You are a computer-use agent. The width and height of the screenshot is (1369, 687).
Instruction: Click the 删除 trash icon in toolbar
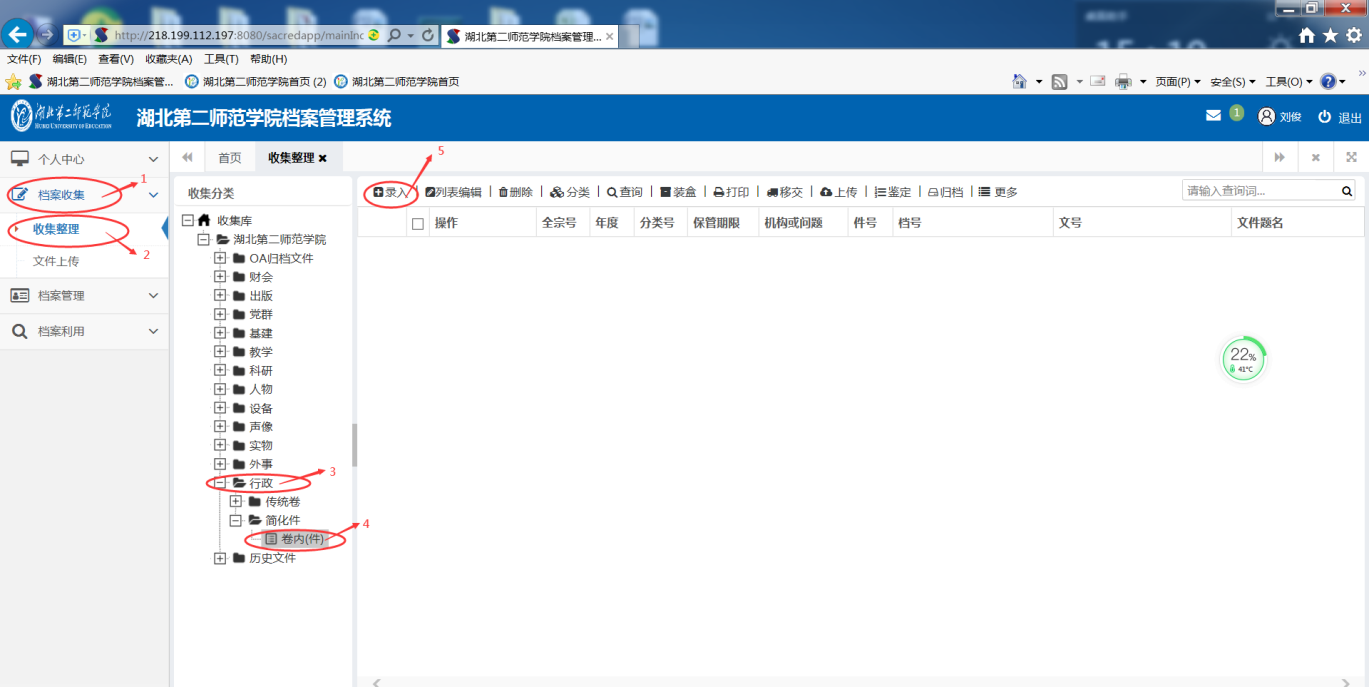click(x=503, y=192)
